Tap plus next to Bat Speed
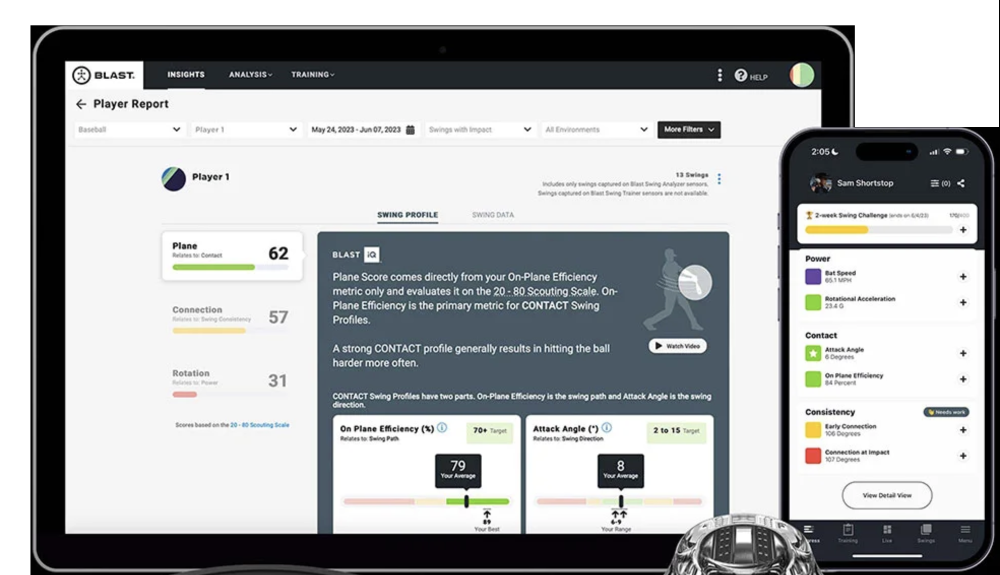The width and height of the screenshot is (1000, 575). pos(963,277)
